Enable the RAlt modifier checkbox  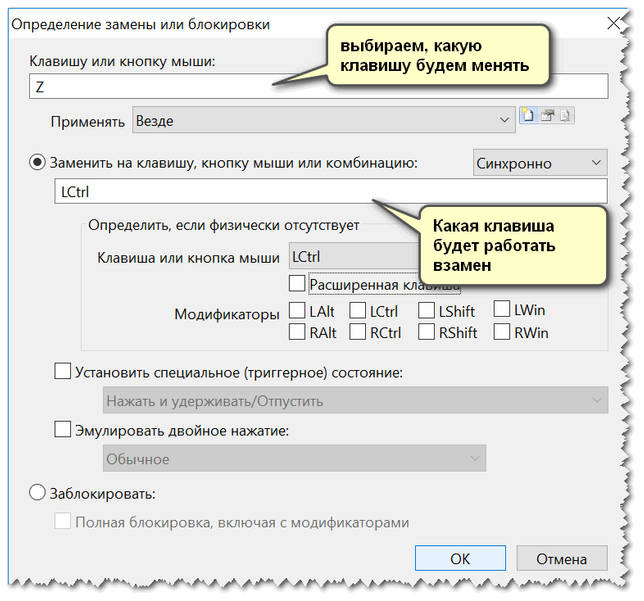pyautogui.click(x=297, y=332)
